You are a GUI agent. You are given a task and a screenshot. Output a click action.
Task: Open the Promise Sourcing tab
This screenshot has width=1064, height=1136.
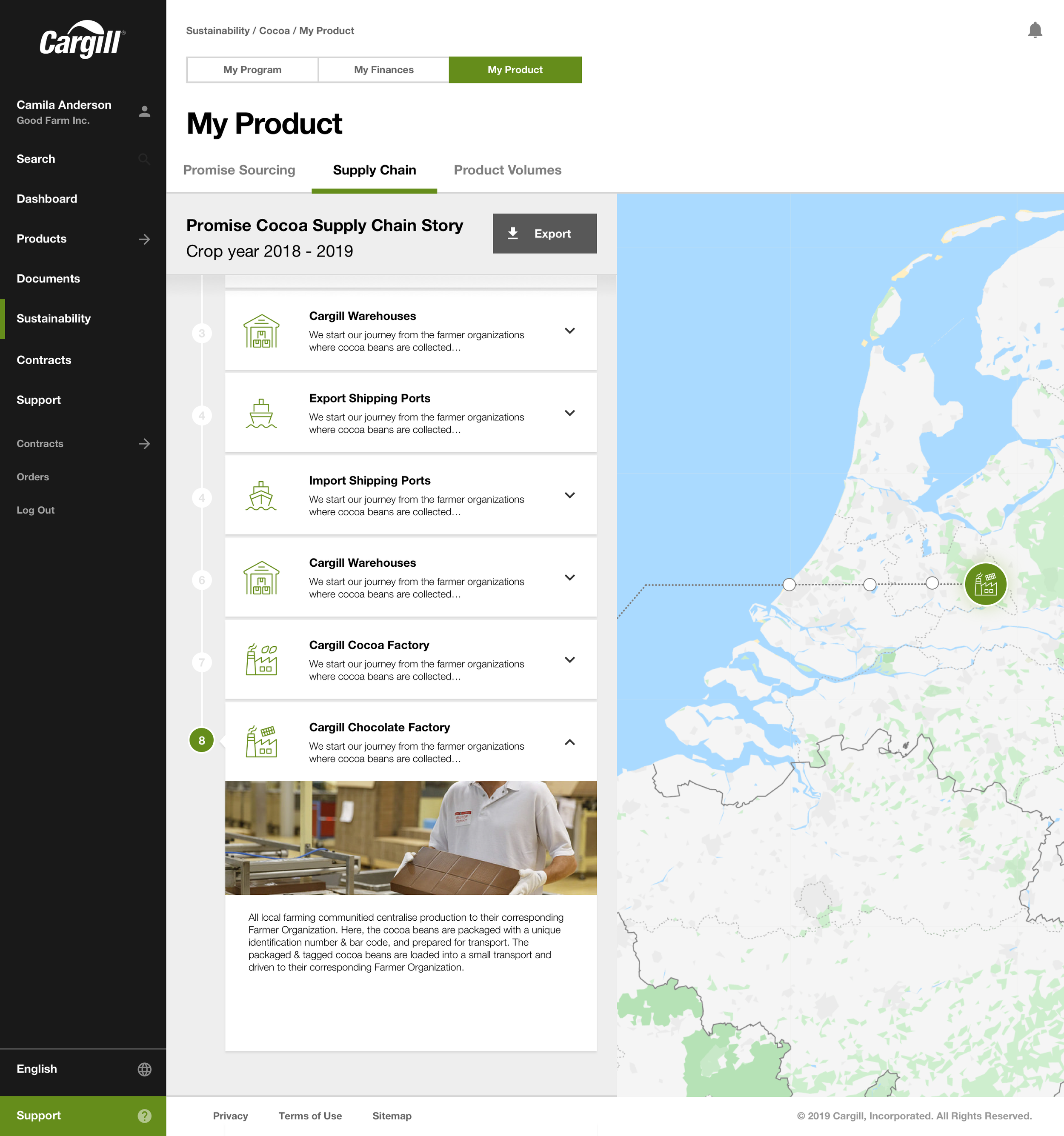pos(239,170)
